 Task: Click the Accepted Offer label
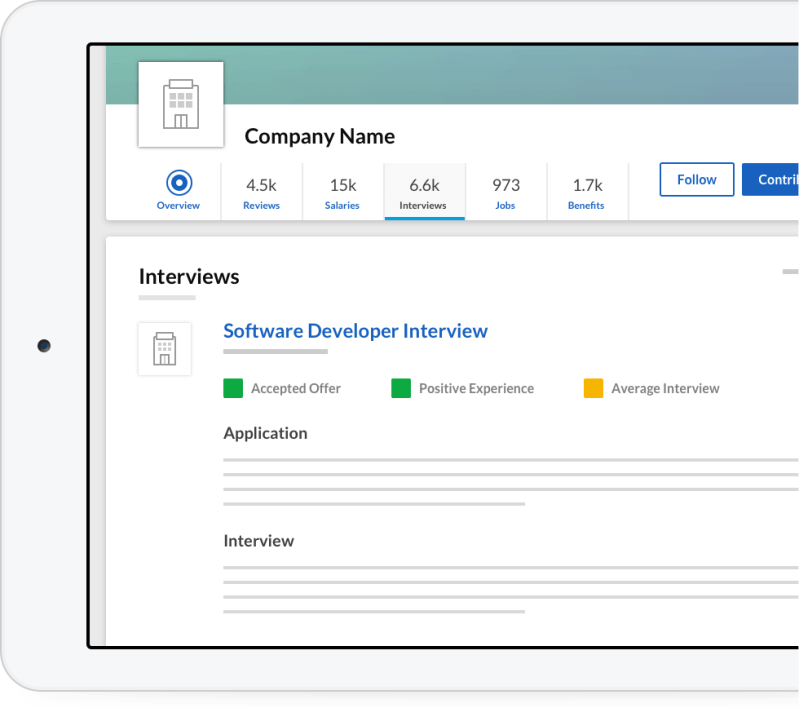296,388
